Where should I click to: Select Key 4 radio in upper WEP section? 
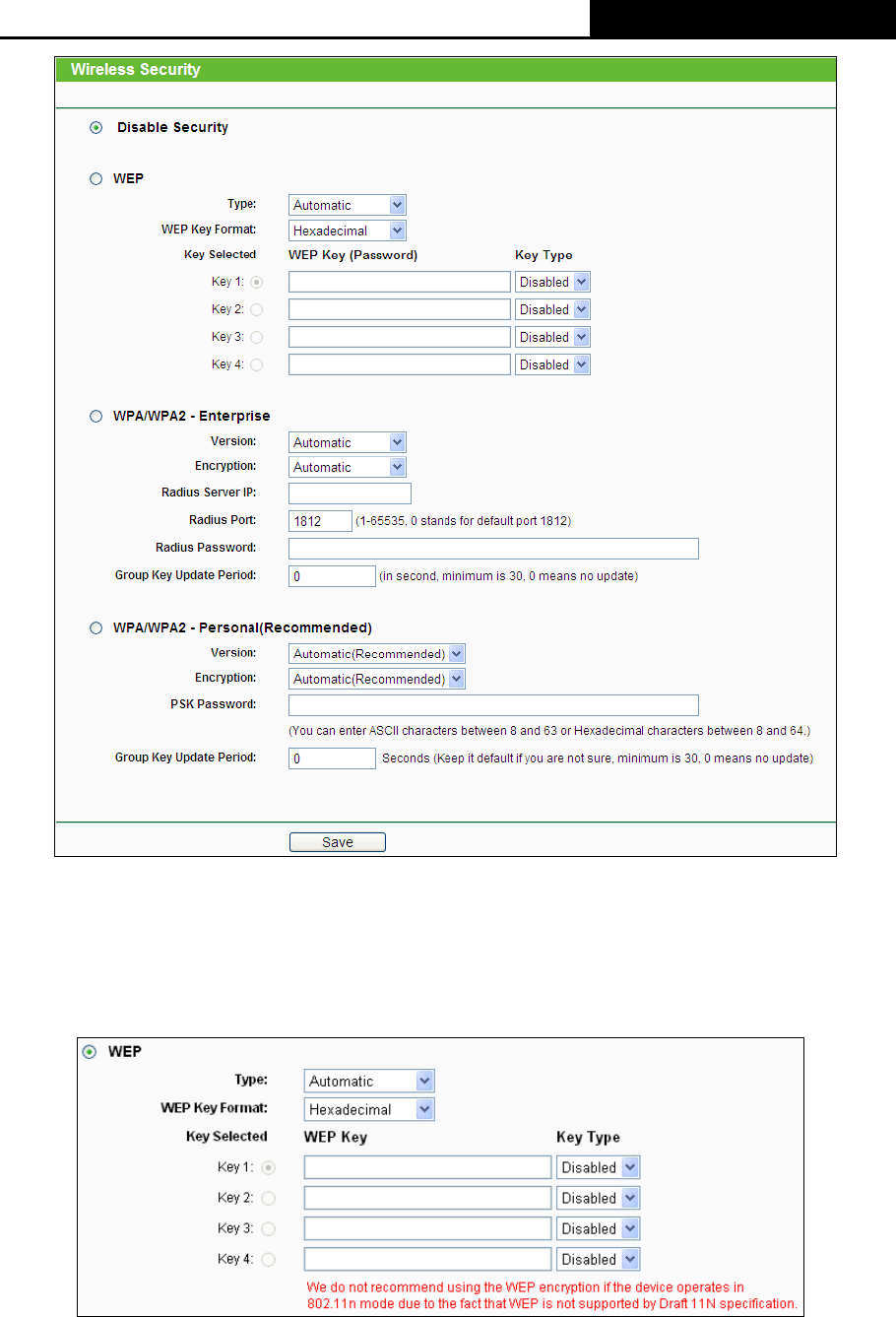257,364
